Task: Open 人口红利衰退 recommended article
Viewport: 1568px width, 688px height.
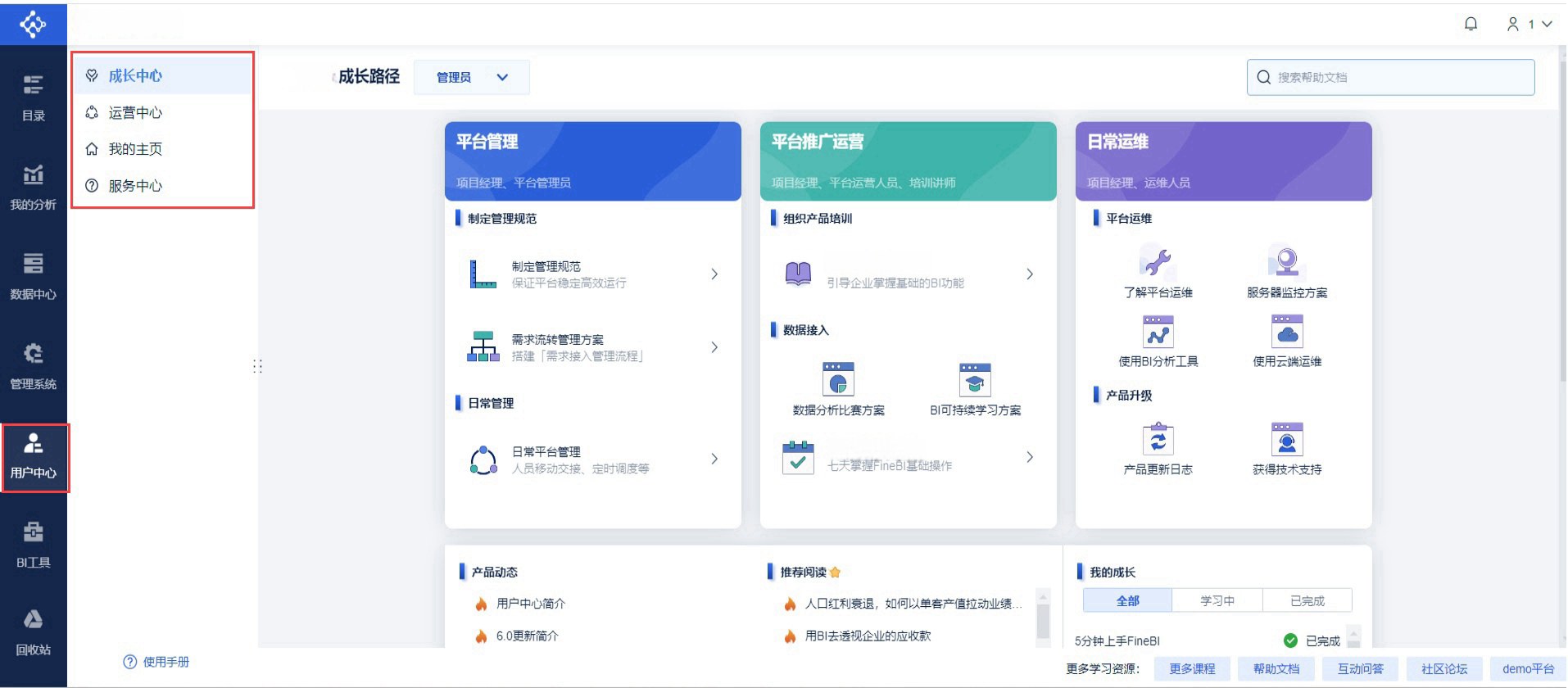Action: [913, 604]
